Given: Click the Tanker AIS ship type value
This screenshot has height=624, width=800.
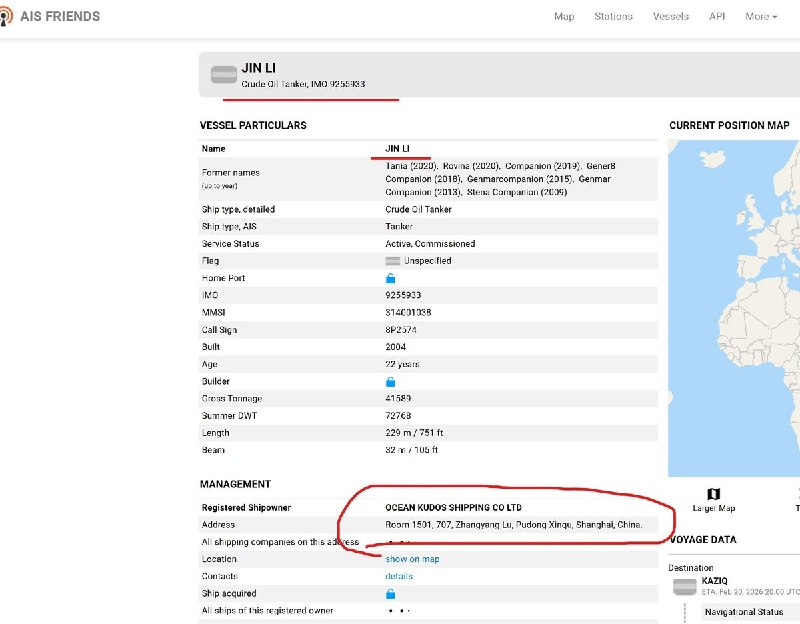Looking at the screenshot, I should [399, 227].
